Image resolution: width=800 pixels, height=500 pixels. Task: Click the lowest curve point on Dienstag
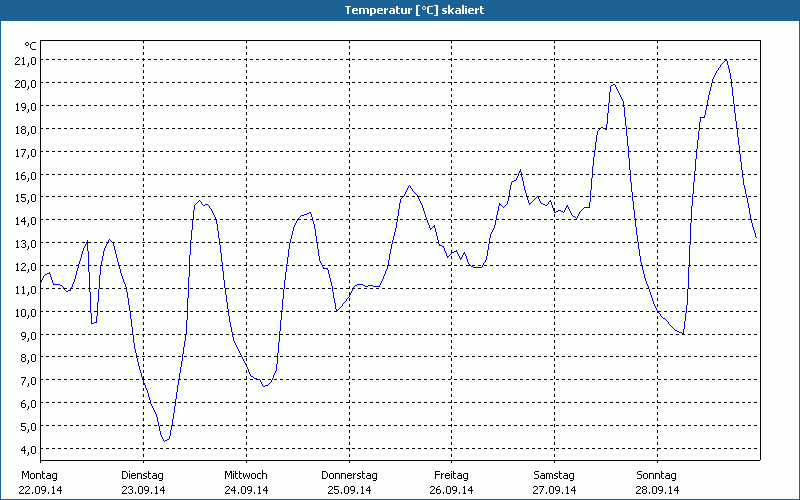tap(164, 441)
